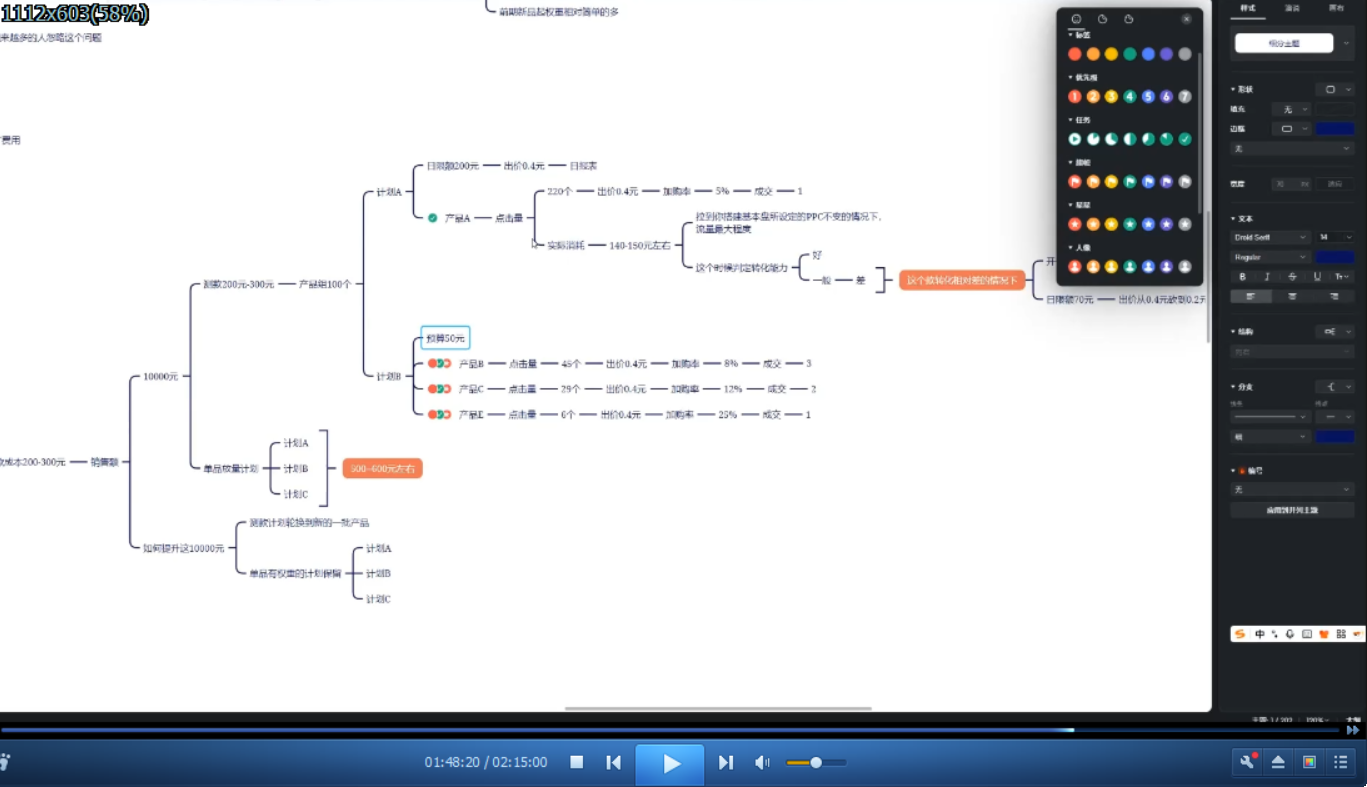Close the marker icon popup panel
This screenshot has height=787, width=1367.
point(1186,19)
